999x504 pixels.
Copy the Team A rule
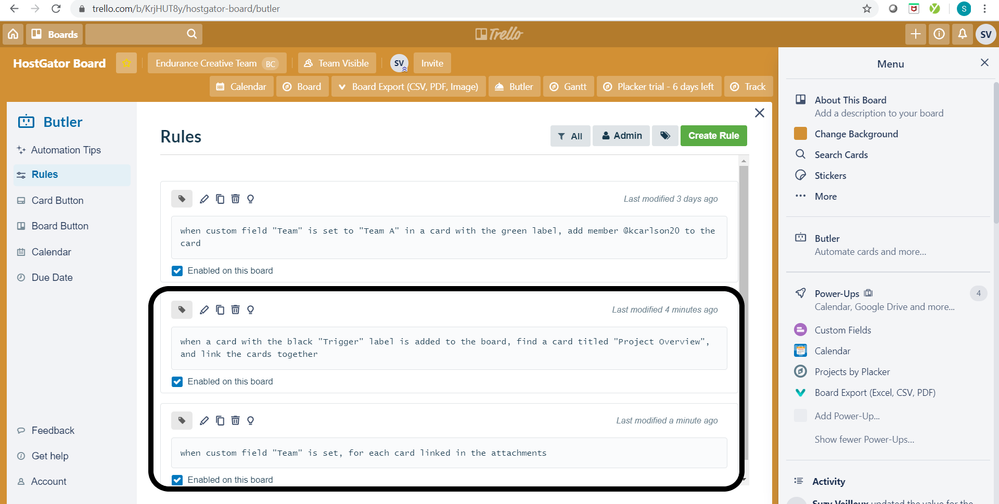point(220,199)
